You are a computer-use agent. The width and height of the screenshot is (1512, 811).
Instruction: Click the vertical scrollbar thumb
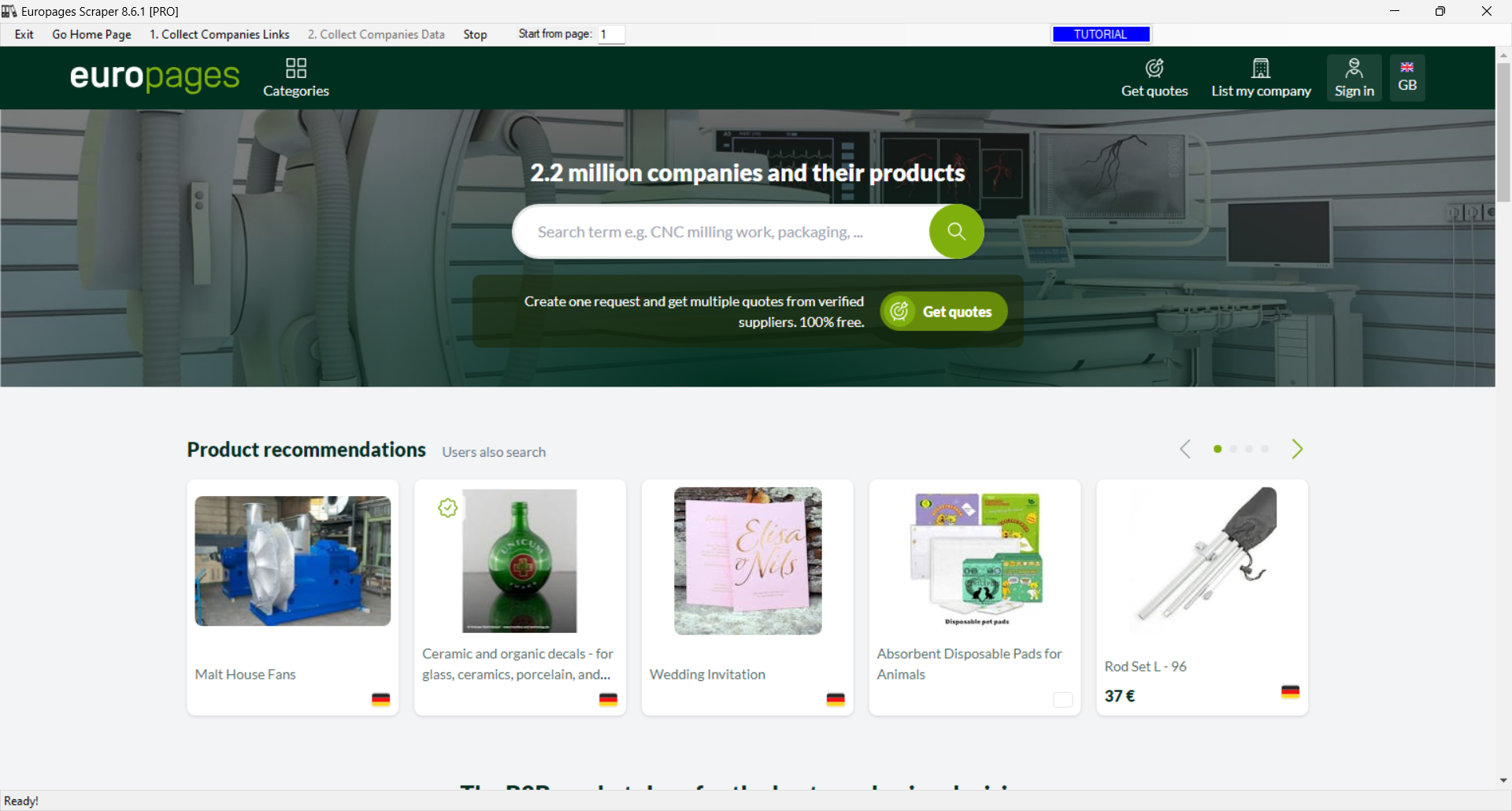pyautogui.click(x=1503, y=132)
